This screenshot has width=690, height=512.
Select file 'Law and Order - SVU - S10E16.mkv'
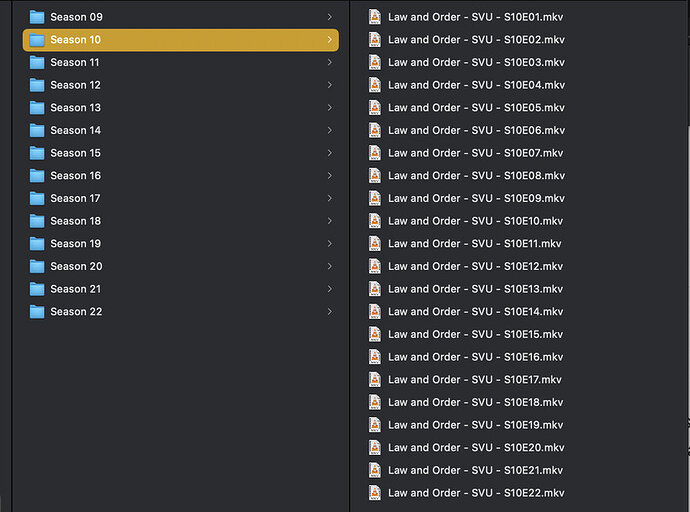pos(475,357)
